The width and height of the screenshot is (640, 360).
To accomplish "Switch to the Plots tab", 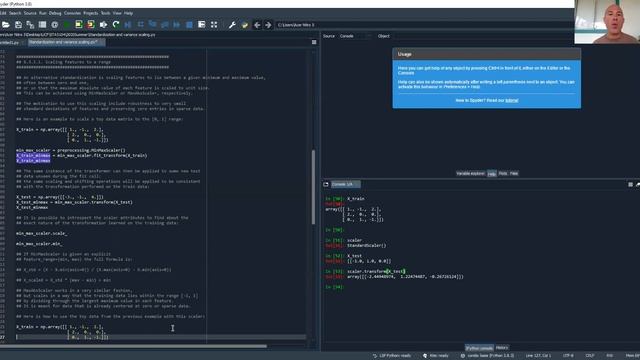I will coord(503,173).
